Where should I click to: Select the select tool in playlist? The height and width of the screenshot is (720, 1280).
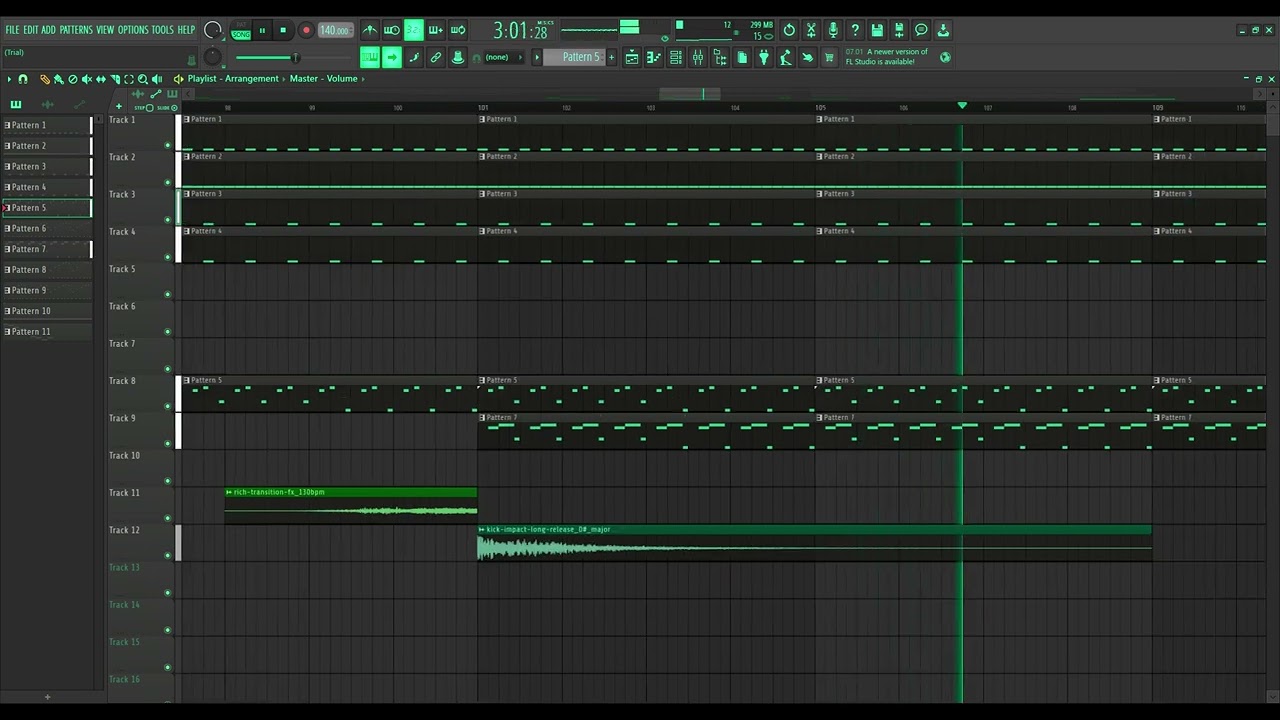pos(128,79)
